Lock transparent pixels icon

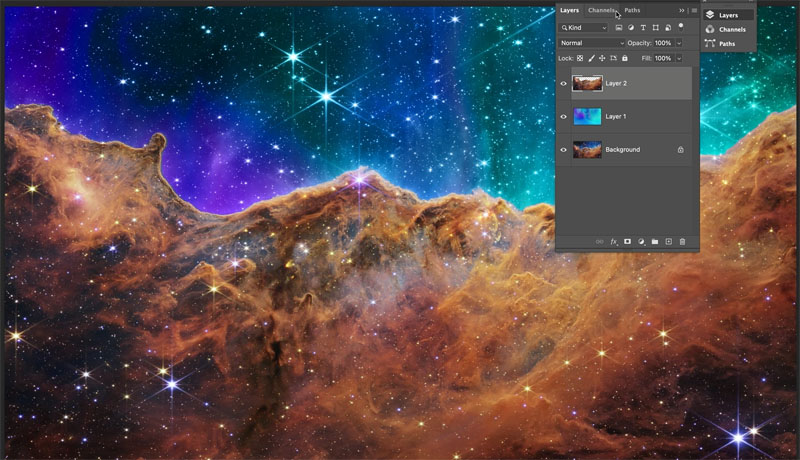coord(580,58)
